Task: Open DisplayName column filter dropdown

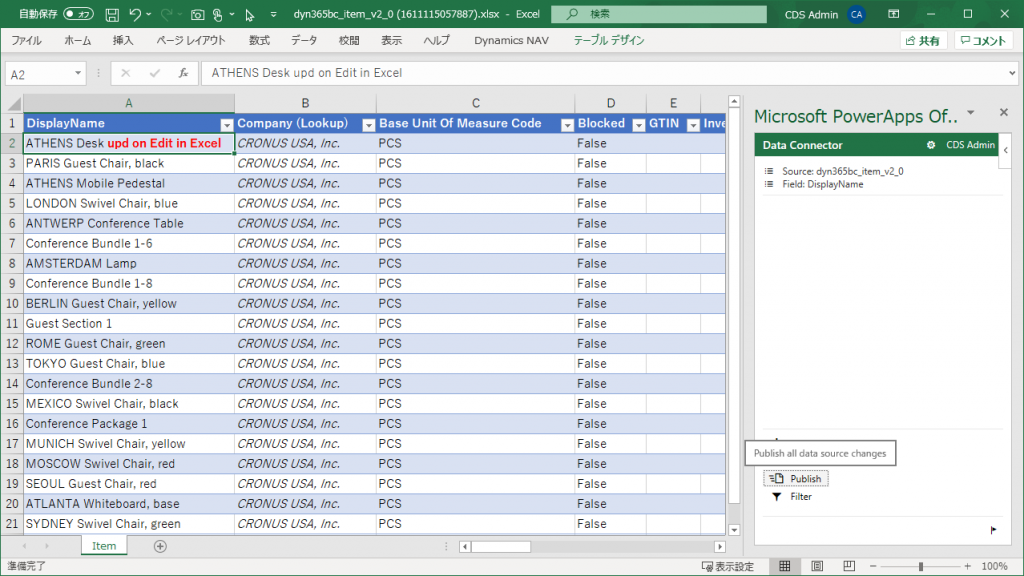Action: coord(226,124)
